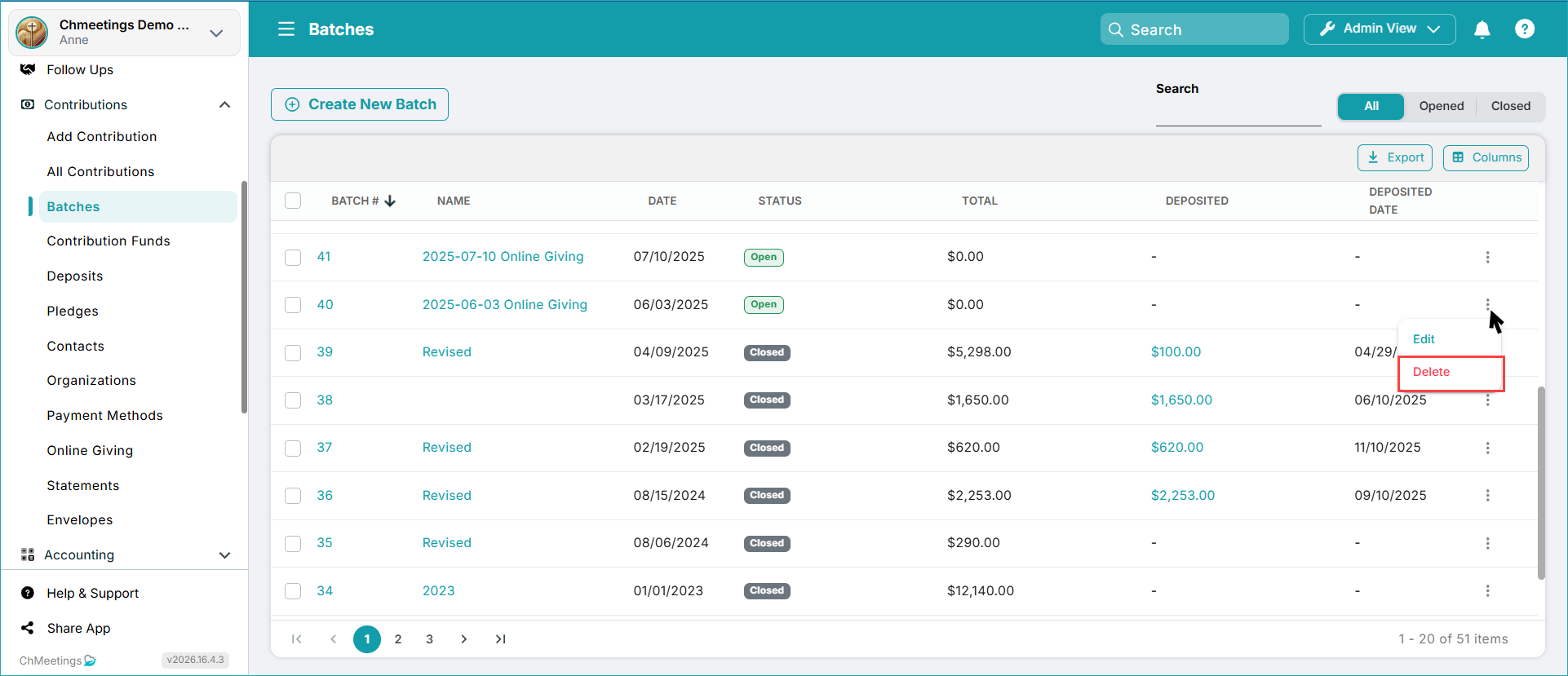The height and width of the screenshot is (676, 1568).
Task: Choose Edit from the context menu
Action: pyautogui.click(x=1424, y=339)
